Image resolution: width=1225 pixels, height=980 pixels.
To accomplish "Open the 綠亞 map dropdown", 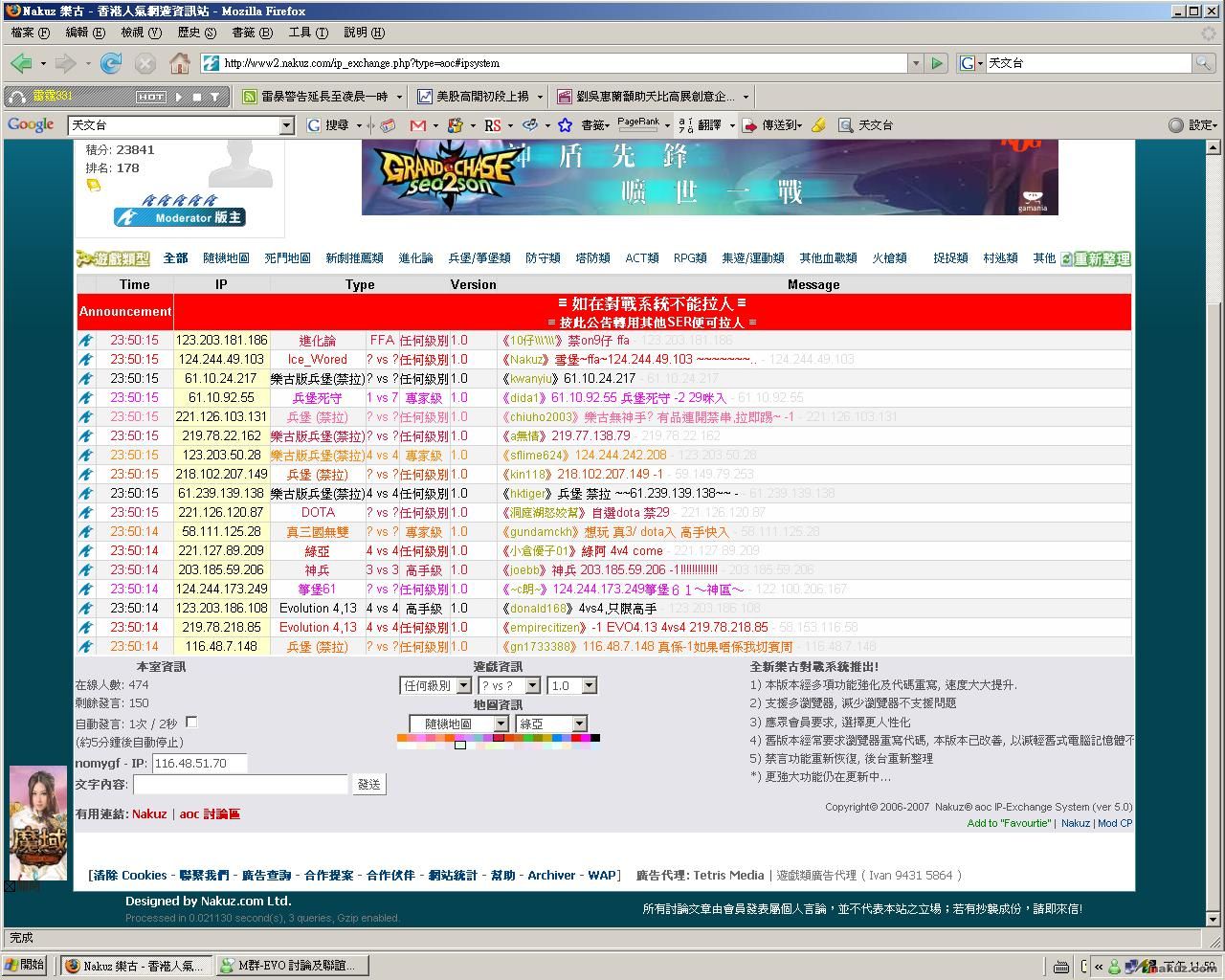I will (551, 724).
